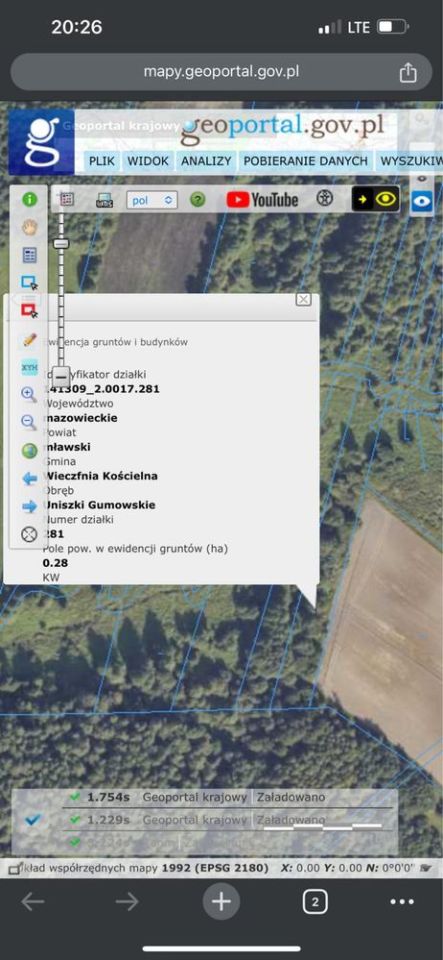Click the mazowieckie voivodeship value

pyautogui.click(x=80, y=418)
